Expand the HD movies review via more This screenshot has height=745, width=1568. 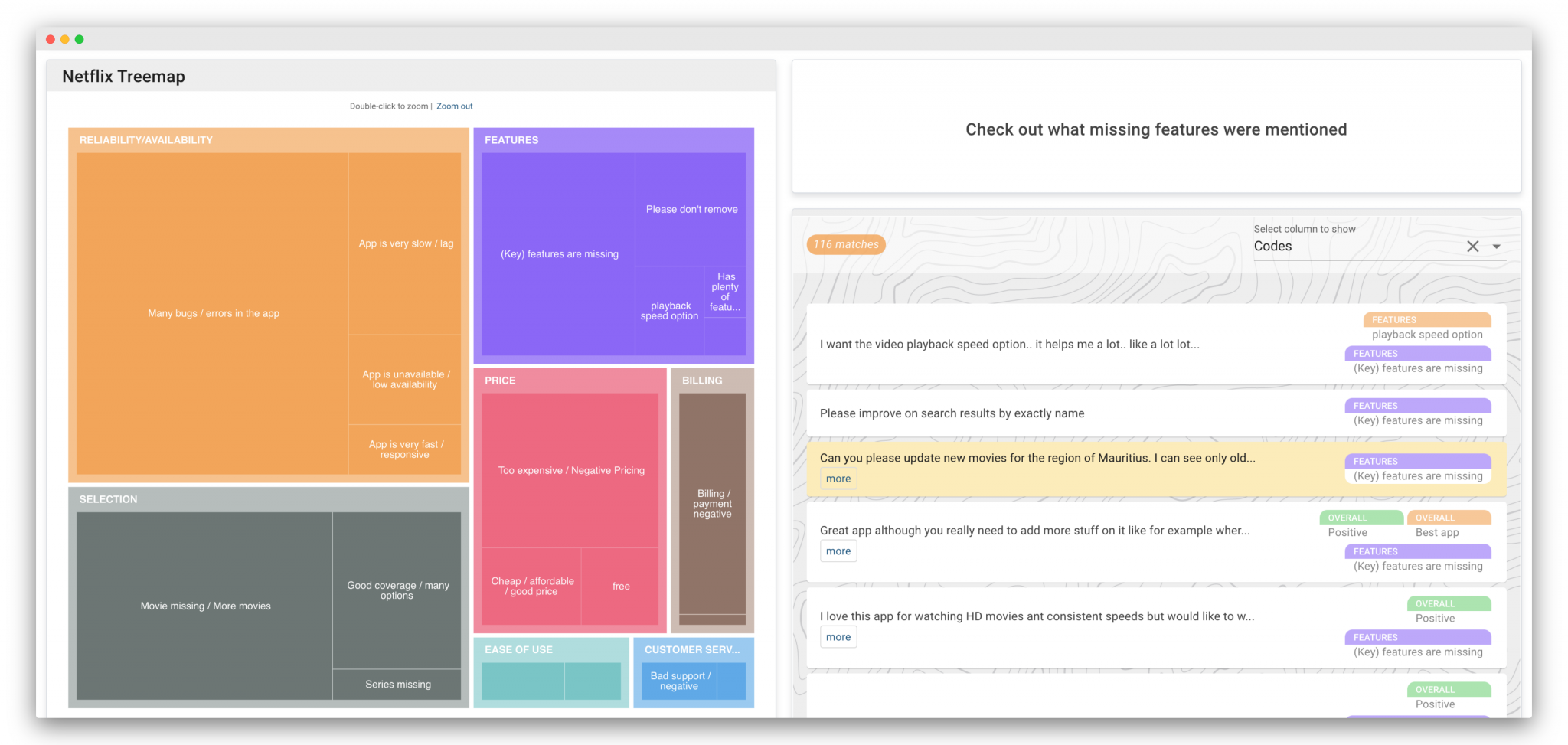click(x=838, y=636)
